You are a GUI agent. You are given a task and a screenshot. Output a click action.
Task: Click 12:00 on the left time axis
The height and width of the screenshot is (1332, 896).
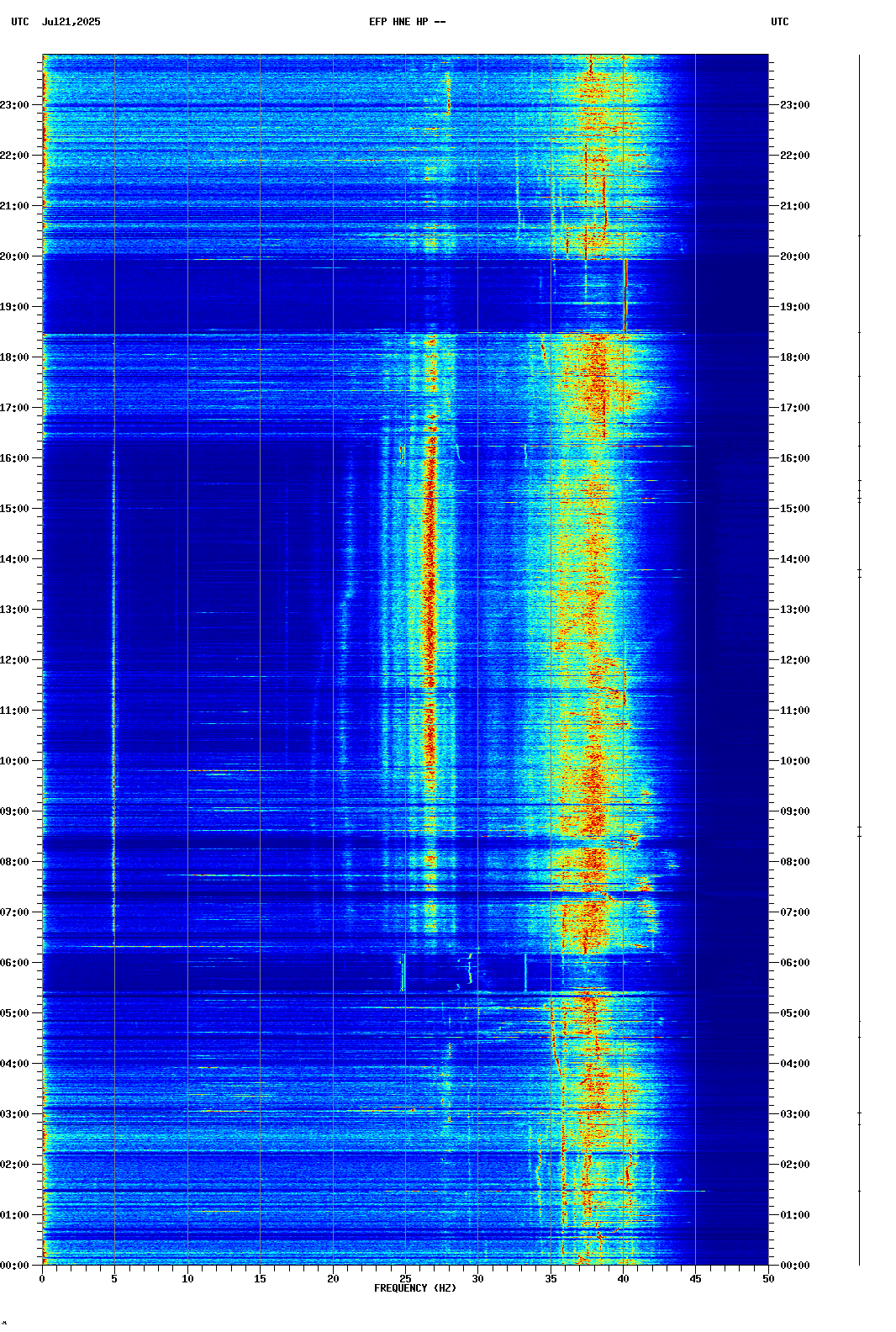pyautogui.click(x=14, y=660)
